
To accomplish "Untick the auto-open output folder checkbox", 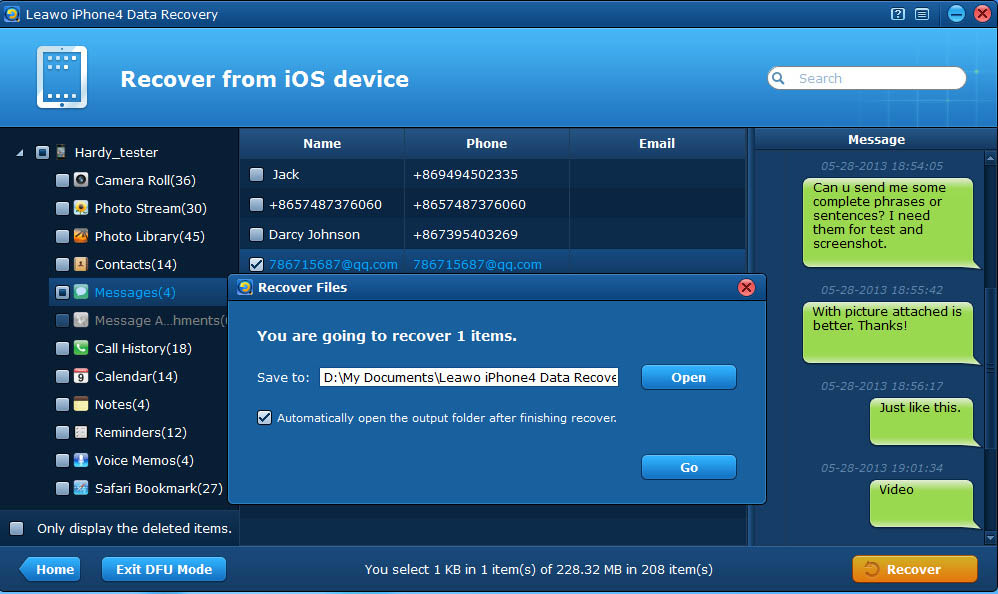I will [264, 418].
